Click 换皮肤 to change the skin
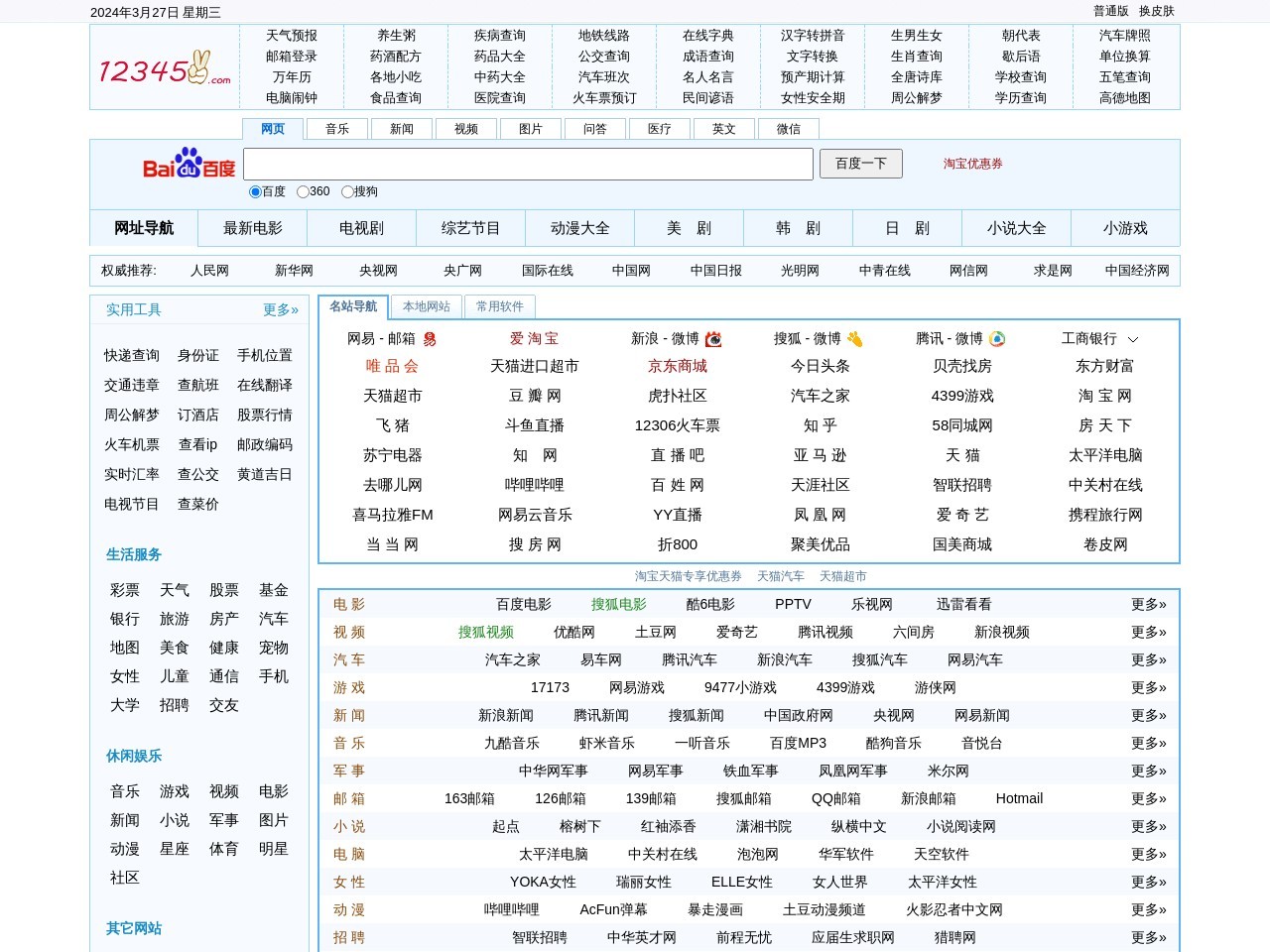This screenshot has height=952, width=1270. click(x=1156, y=11)
